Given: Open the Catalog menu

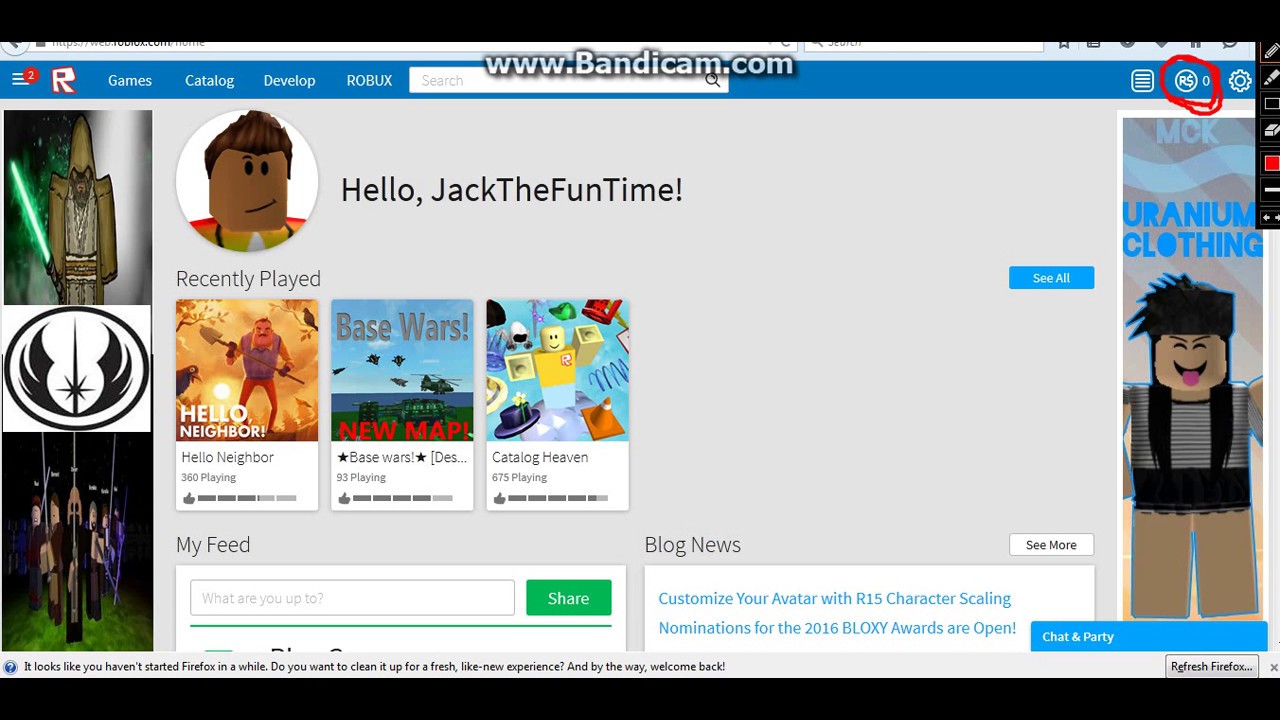Looking at the screenshot, I should (209, 80).
